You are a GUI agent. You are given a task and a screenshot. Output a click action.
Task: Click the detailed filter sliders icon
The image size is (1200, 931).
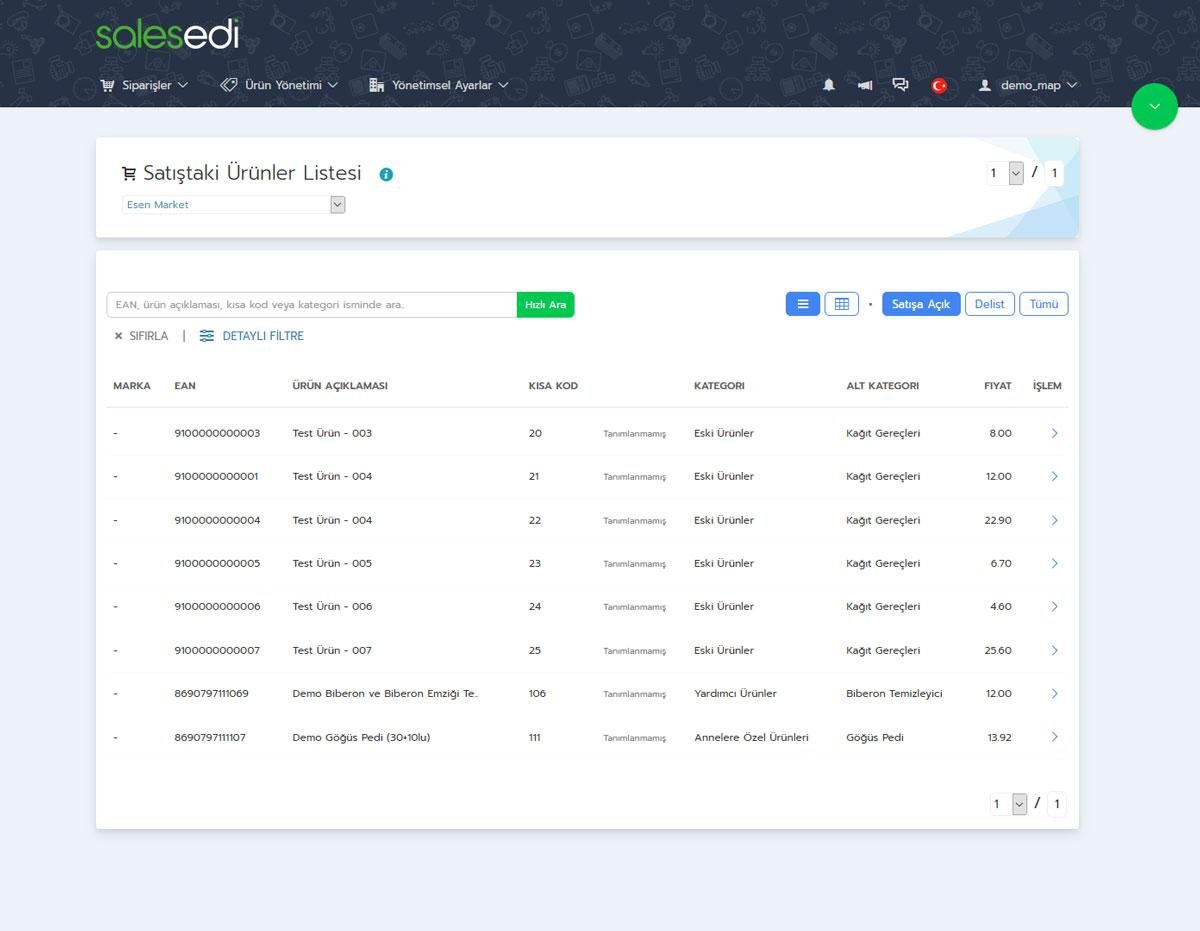(x=207, y=336)
